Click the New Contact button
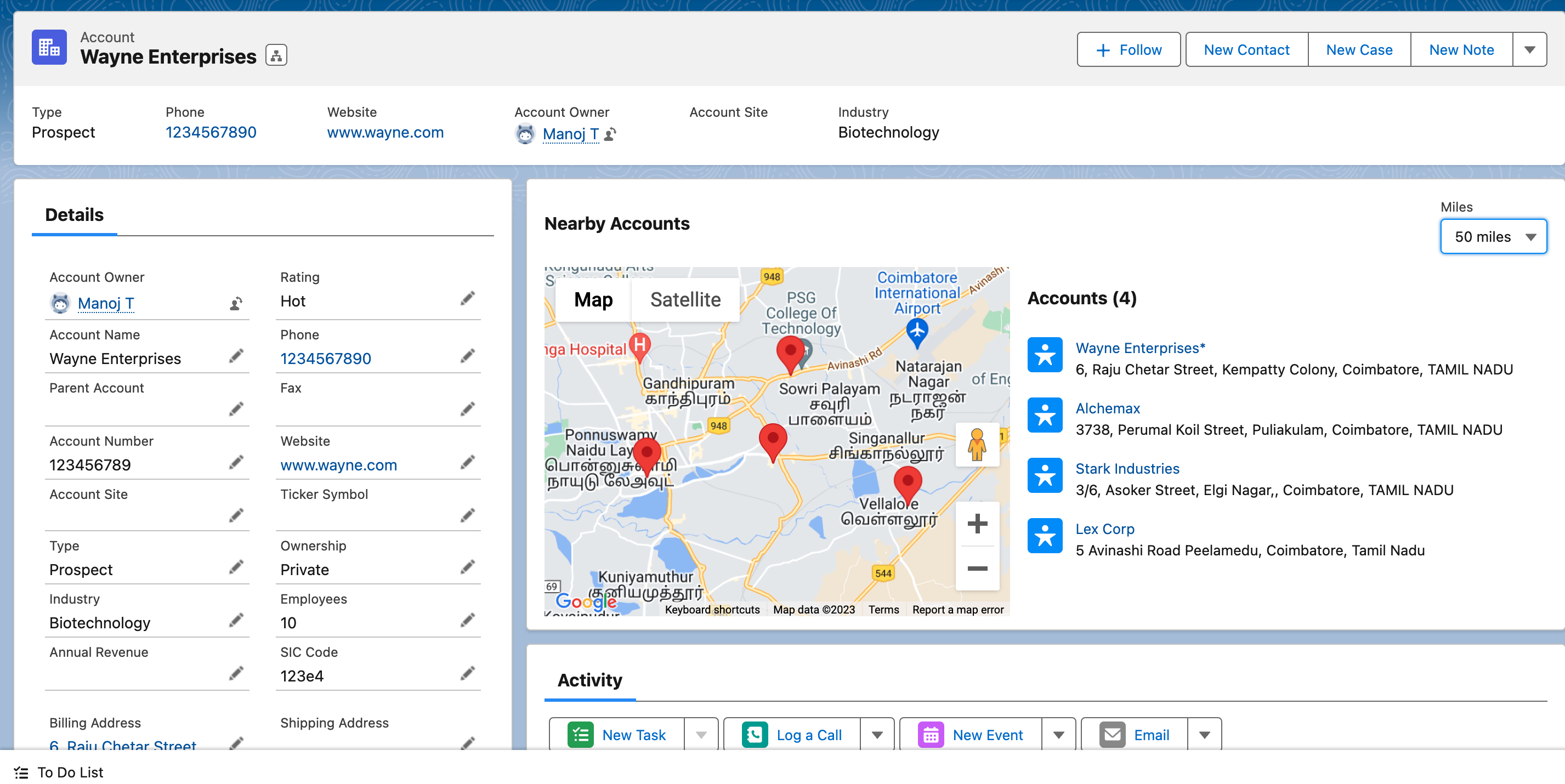Viewport: 1565px width, 784px height. pyautogui.click(x=1246, y=50)
